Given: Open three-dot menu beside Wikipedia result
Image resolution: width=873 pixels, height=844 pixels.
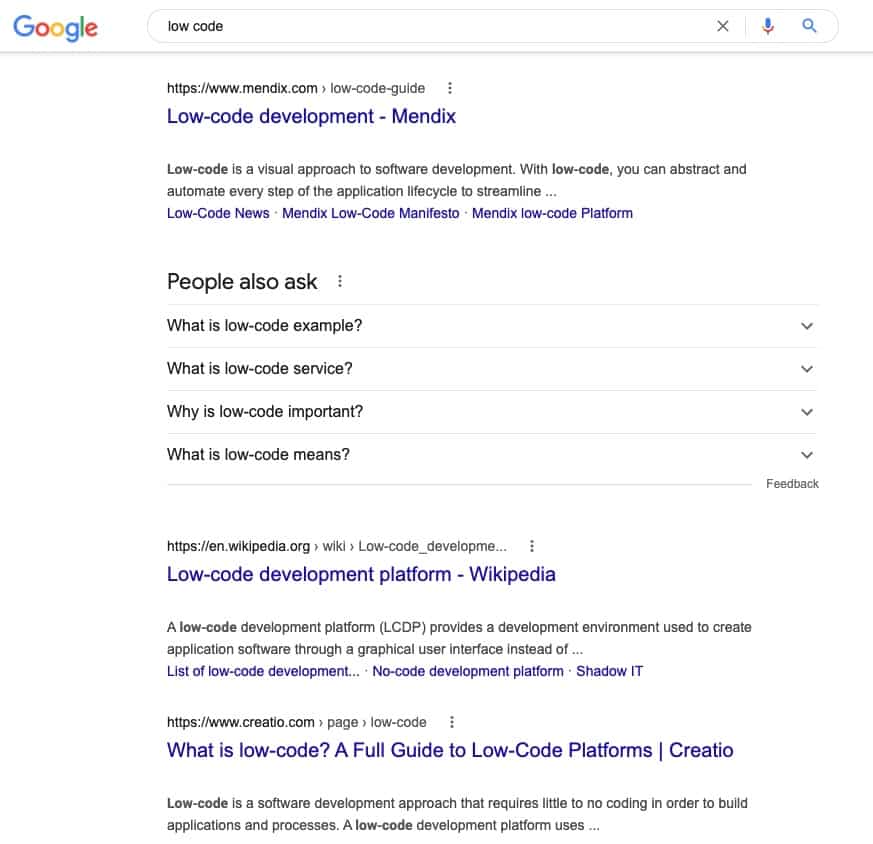Looking at the screenshot, I should (x=532, y=546).
